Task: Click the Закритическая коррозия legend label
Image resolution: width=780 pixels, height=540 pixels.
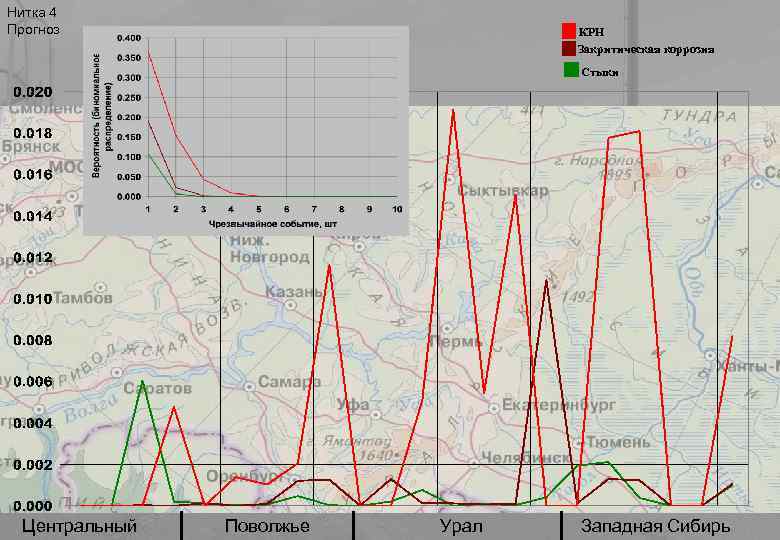Action: [x=646, y=50]
